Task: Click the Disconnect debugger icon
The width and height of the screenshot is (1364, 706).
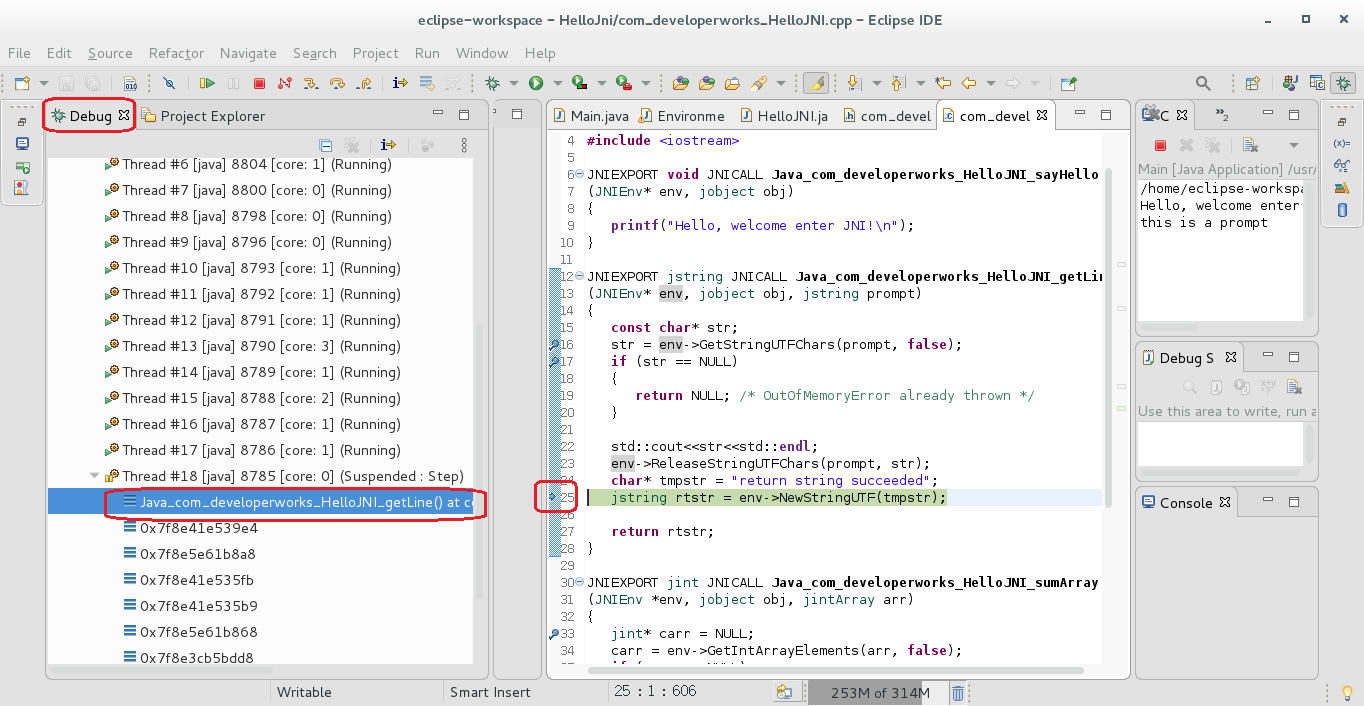Action: point(285,84)
